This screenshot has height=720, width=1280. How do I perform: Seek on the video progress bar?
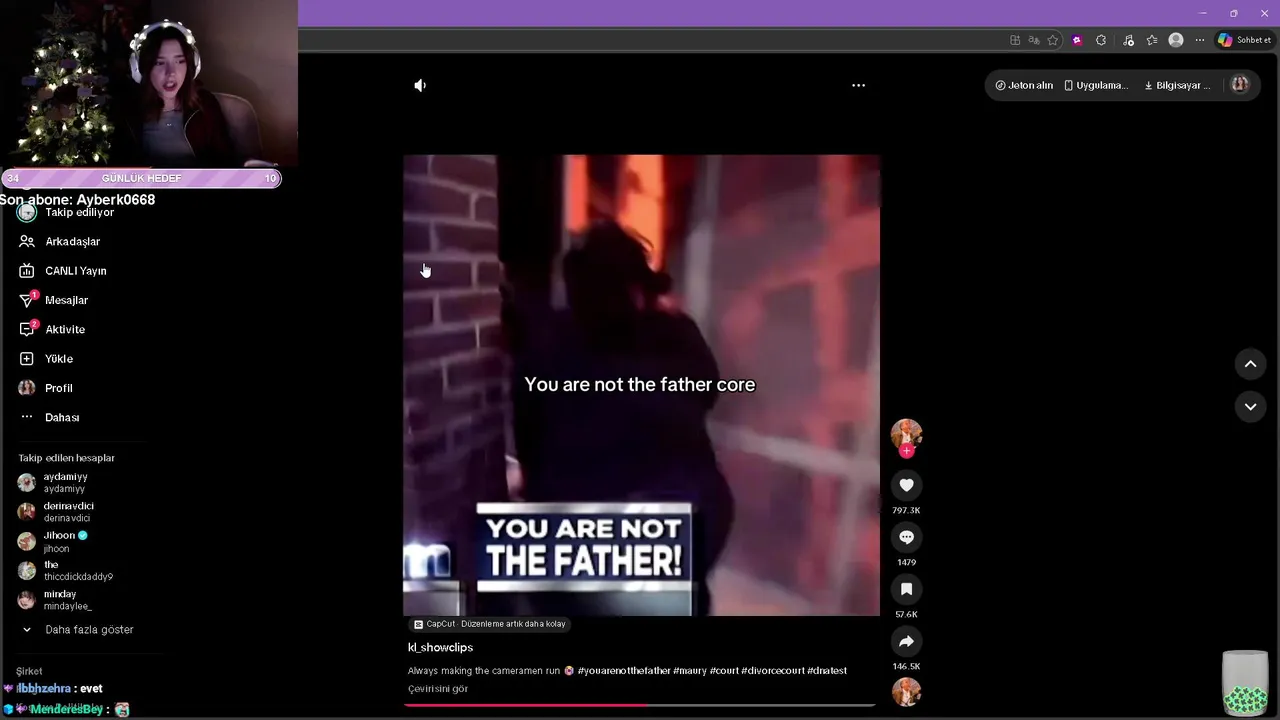(x=640, y=705)
